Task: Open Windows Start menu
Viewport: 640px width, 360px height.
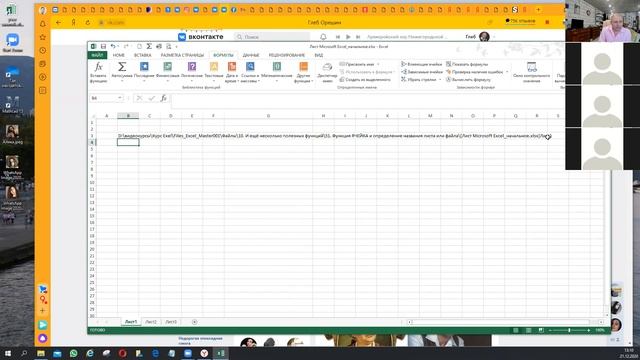Action: 8,353
